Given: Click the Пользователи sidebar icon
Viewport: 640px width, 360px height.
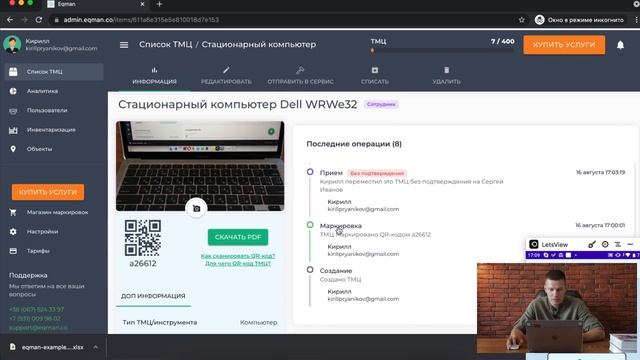Looking at the screenshot, I should coord(13,111).
